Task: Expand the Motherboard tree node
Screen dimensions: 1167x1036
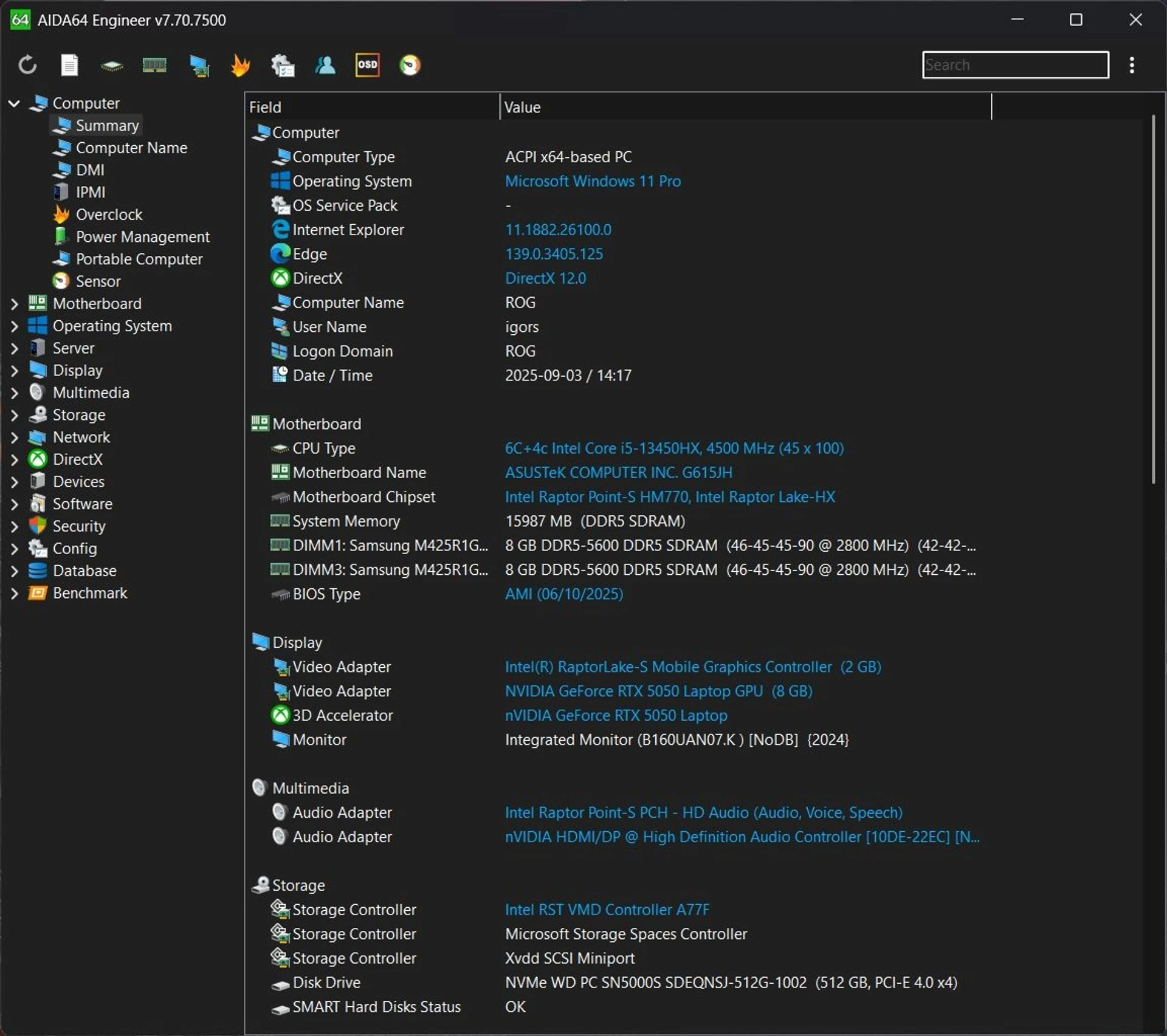Action: pos(14,304)
